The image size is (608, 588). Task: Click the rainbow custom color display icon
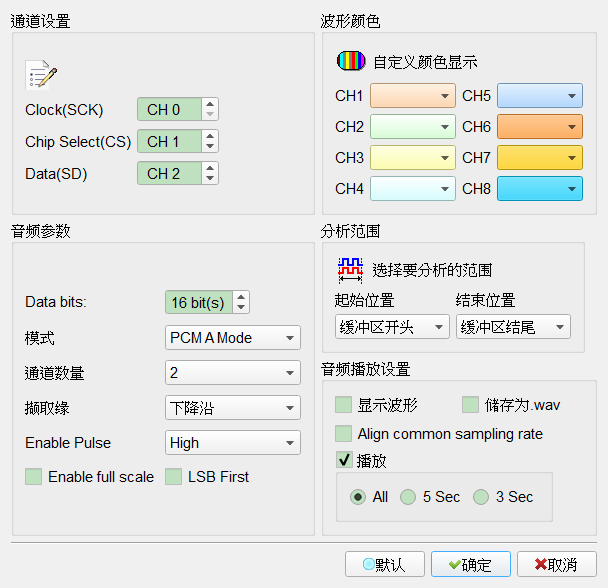[351, 61]
